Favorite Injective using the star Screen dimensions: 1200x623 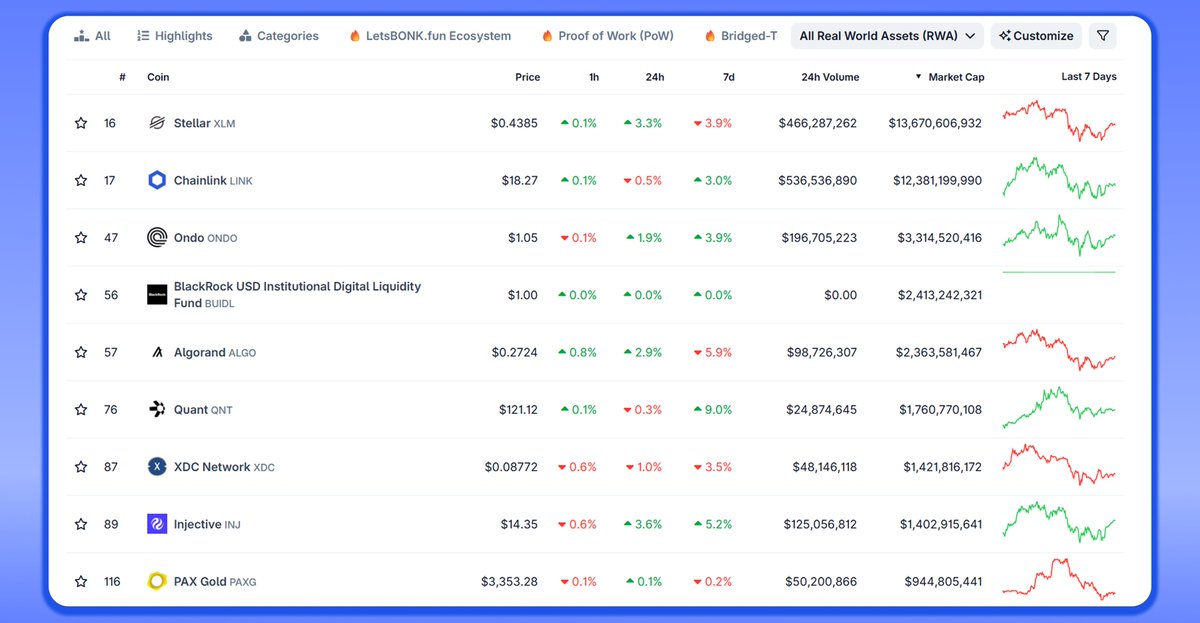tap(81, 524)
